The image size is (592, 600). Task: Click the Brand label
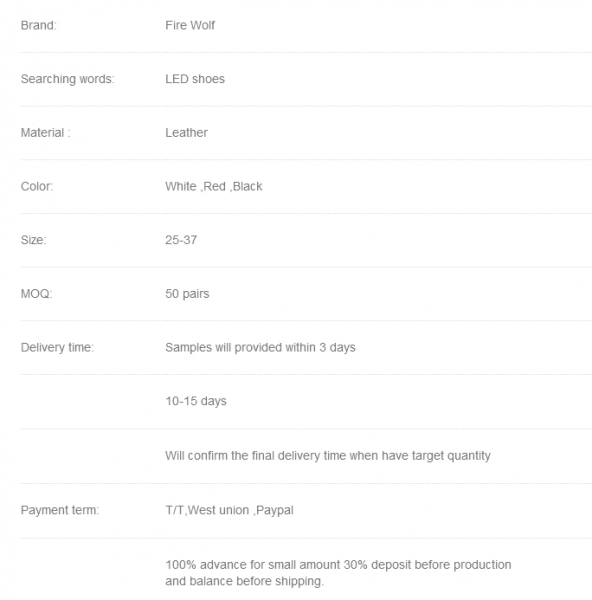pyautogui.click(x=38, y=25)
